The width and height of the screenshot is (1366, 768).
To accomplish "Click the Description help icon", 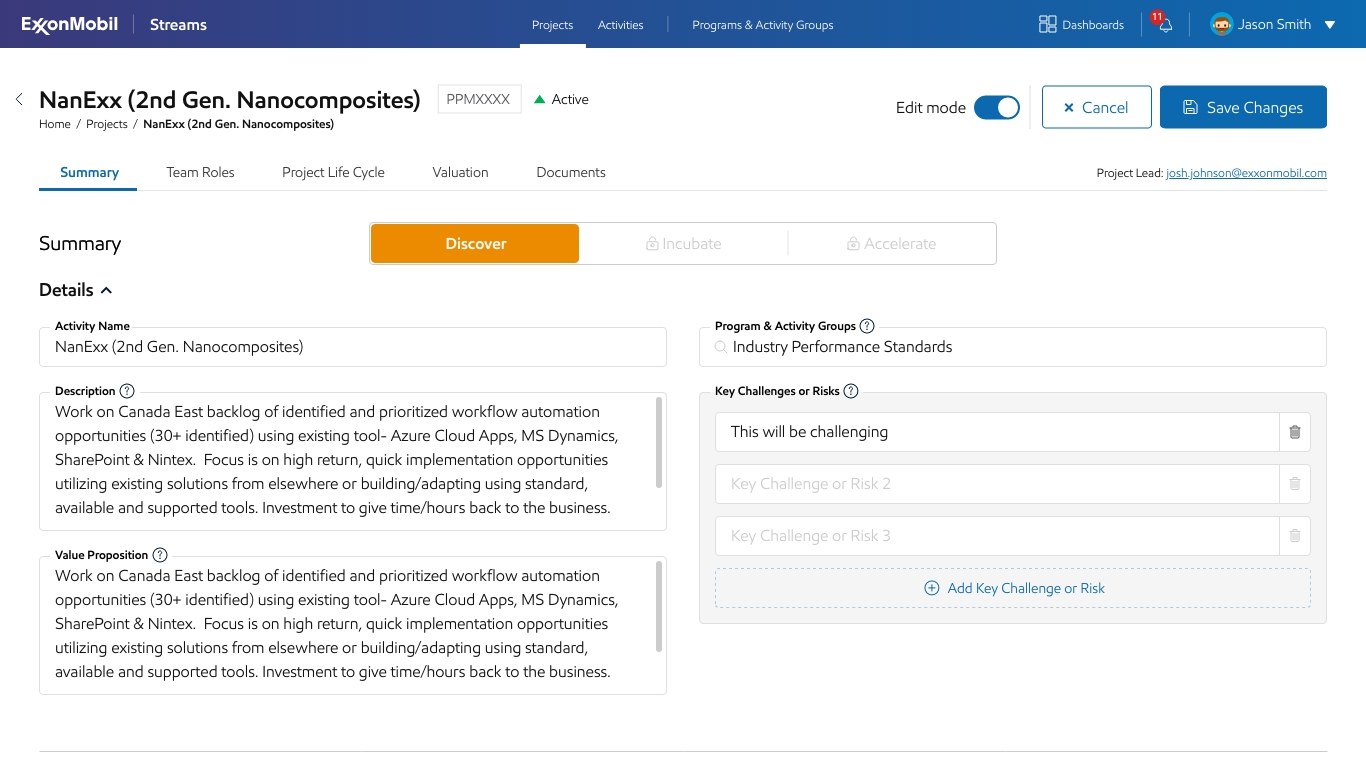I will 127,391.
